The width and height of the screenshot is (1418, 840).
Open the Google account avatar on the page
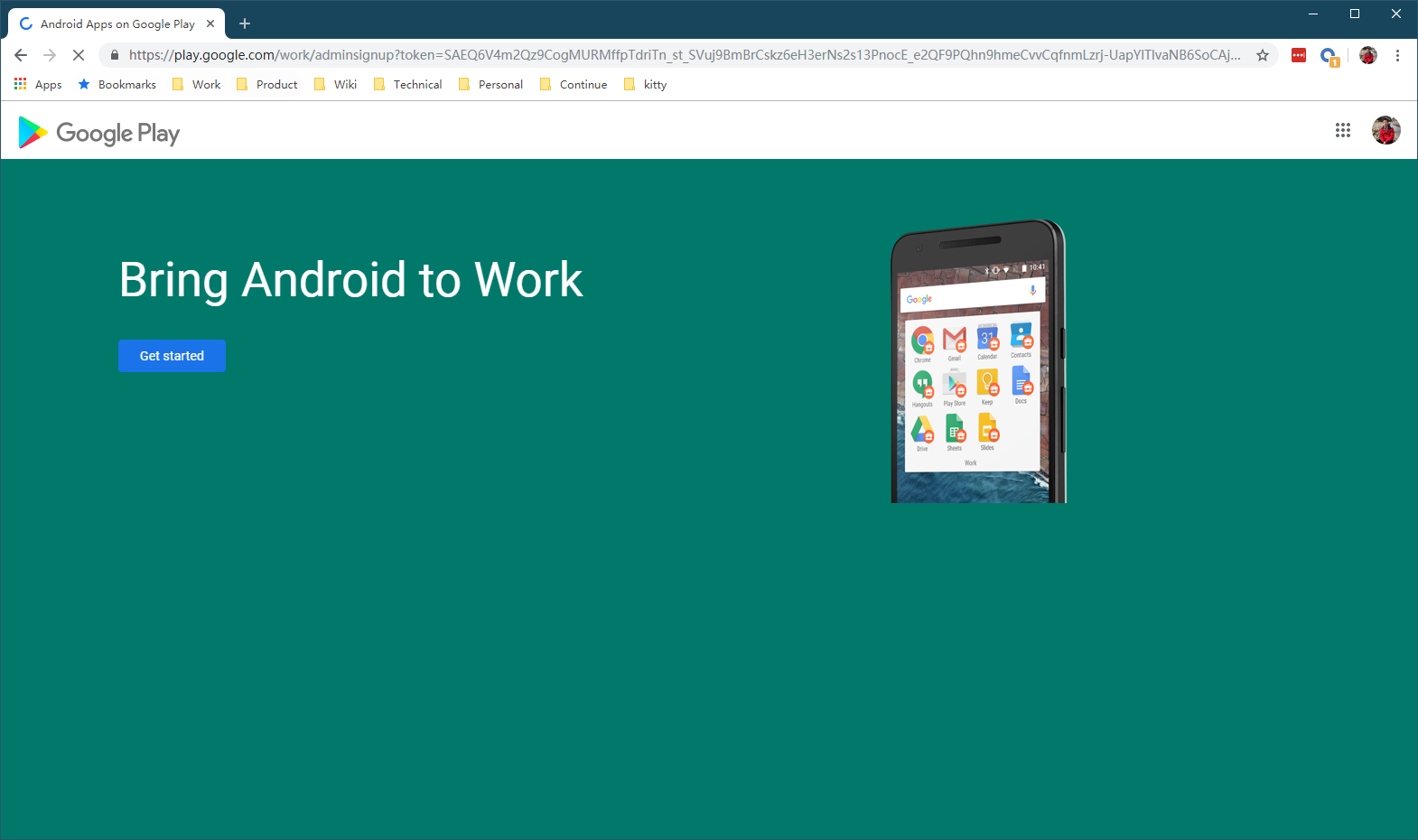pos(1386,130)
